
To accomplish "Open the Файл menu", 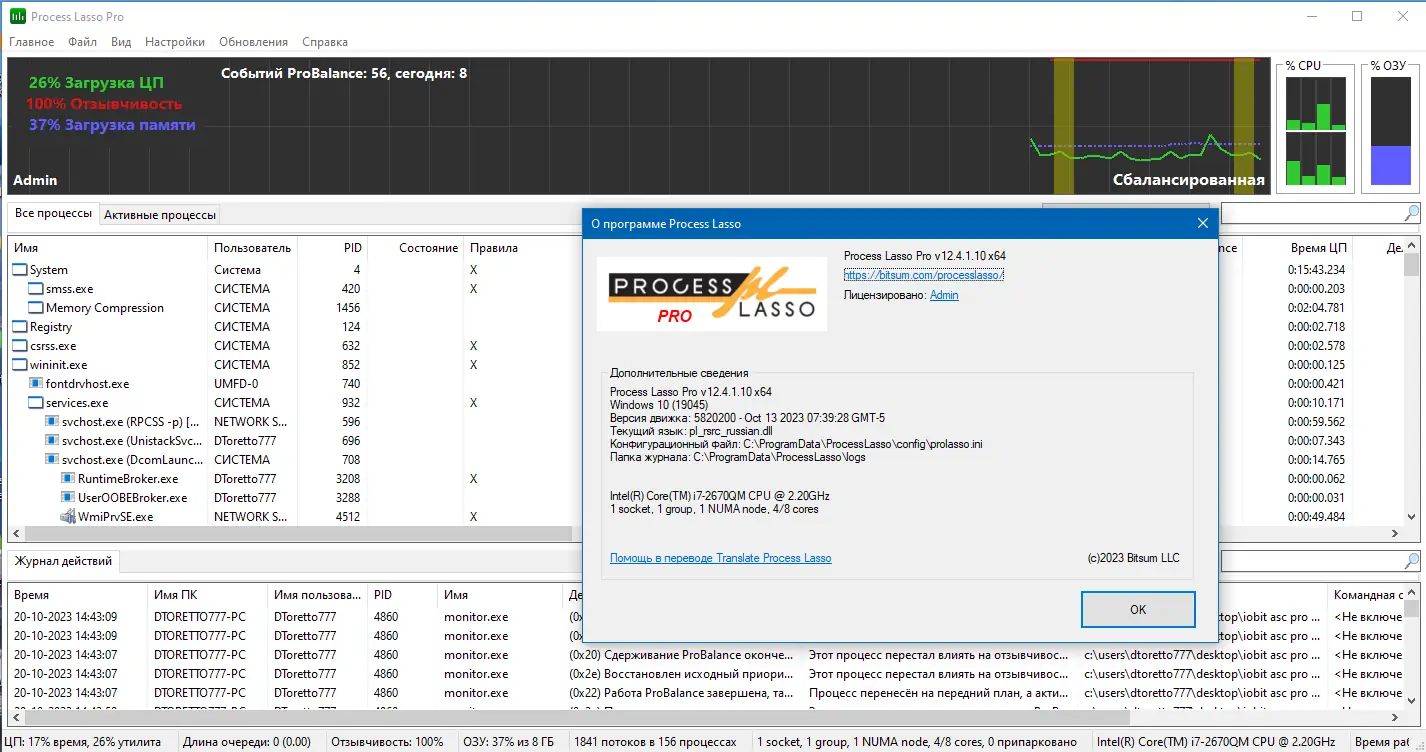I will [x=83, y=42].
